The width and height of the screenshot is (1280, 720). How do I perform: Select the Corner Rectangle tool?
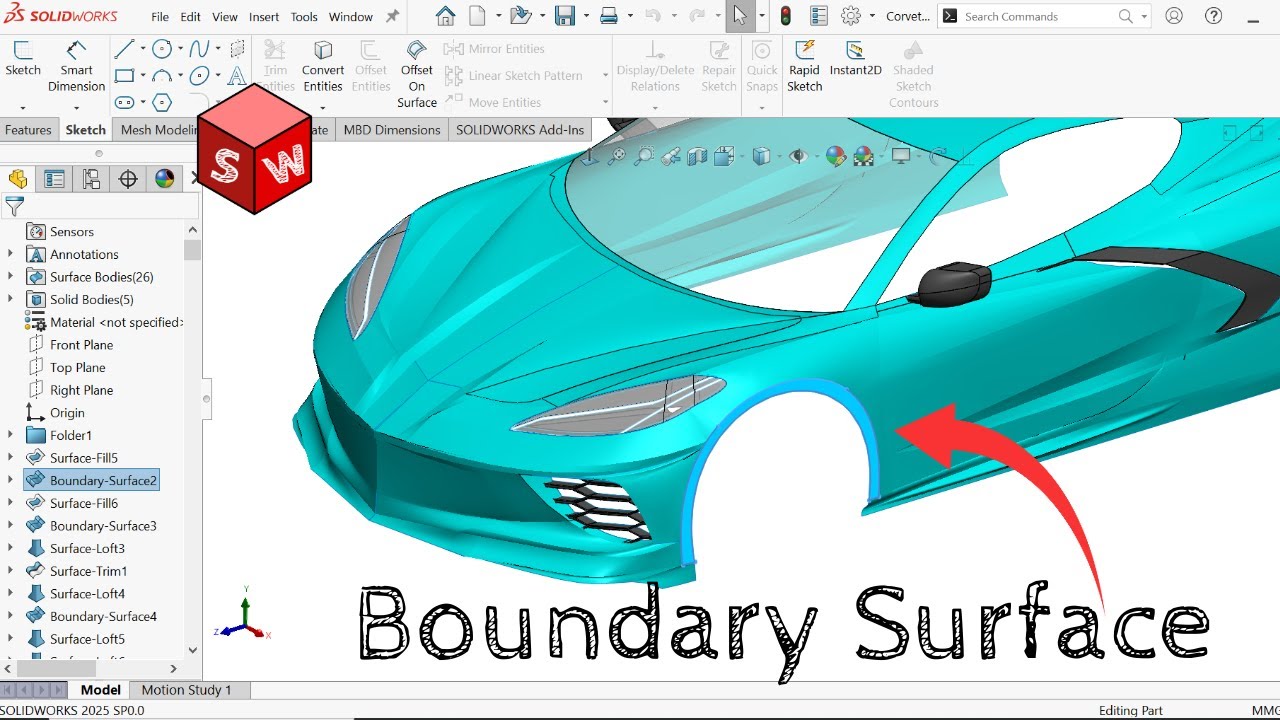(x=124, y=76)
